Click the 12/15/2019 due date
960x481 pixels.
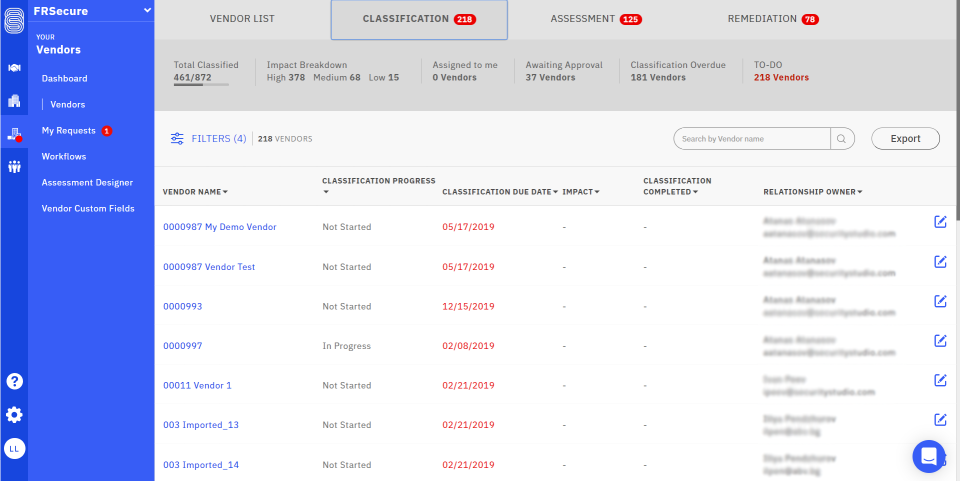[468, 307]
